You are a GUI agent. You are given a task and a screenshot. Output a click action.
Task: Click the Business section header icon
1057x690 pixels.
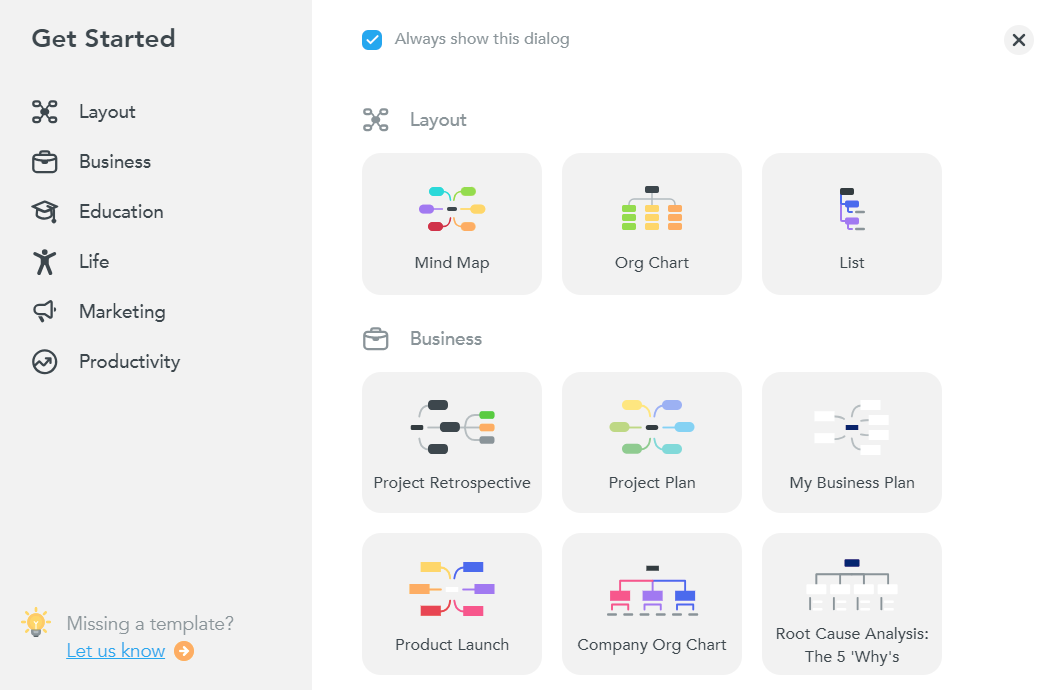(376, 338)
